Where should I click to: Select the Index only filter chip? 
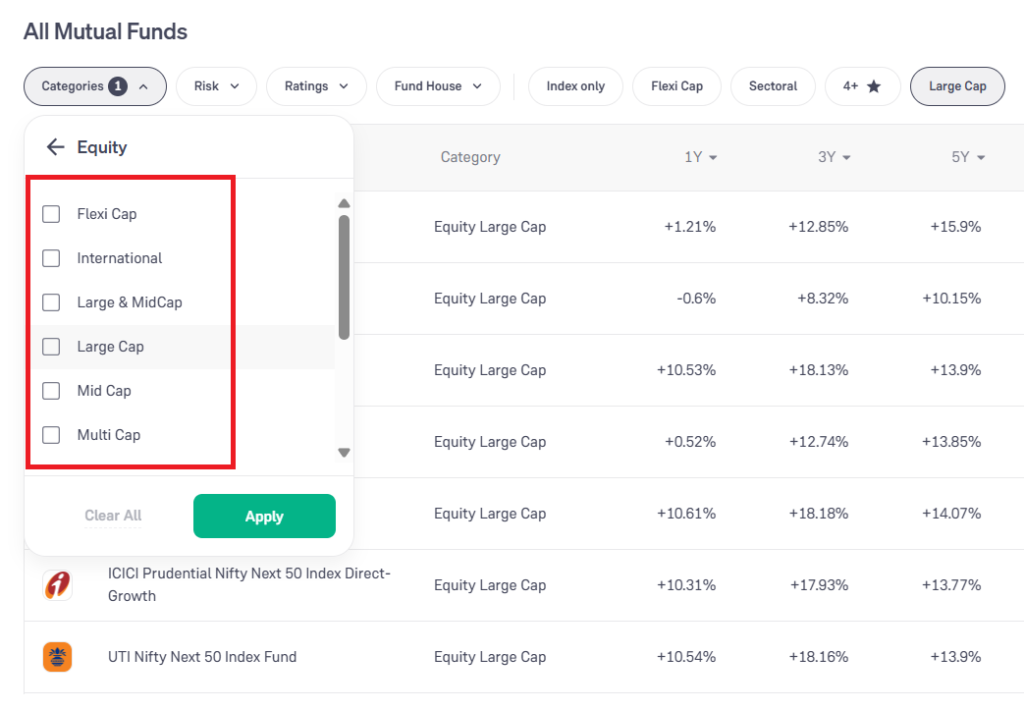tap(575, 86)
